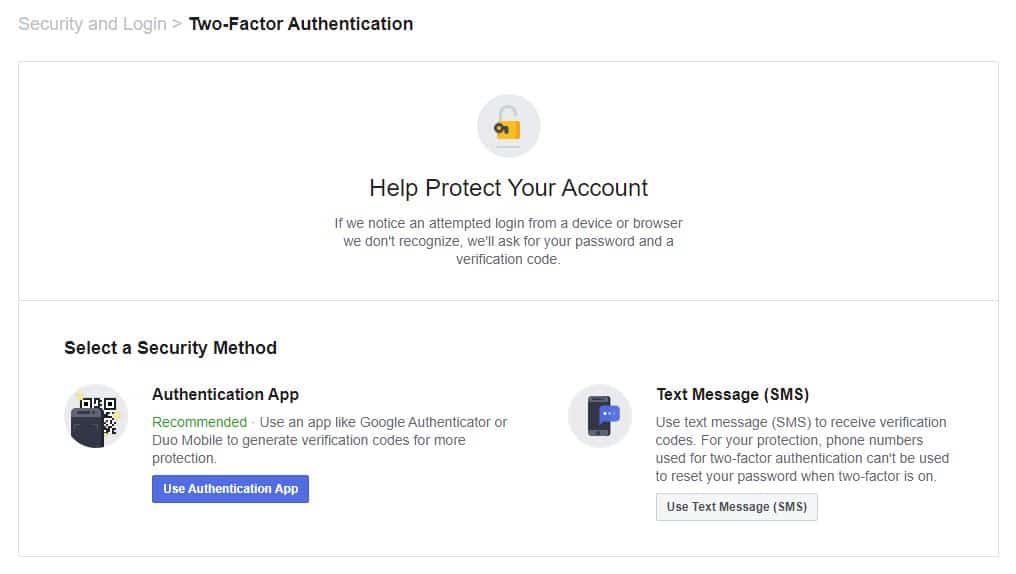Select the Text Message (SMS) heading
The width and height of the screenshot is (1016, 574).
(x=732, y=394)
